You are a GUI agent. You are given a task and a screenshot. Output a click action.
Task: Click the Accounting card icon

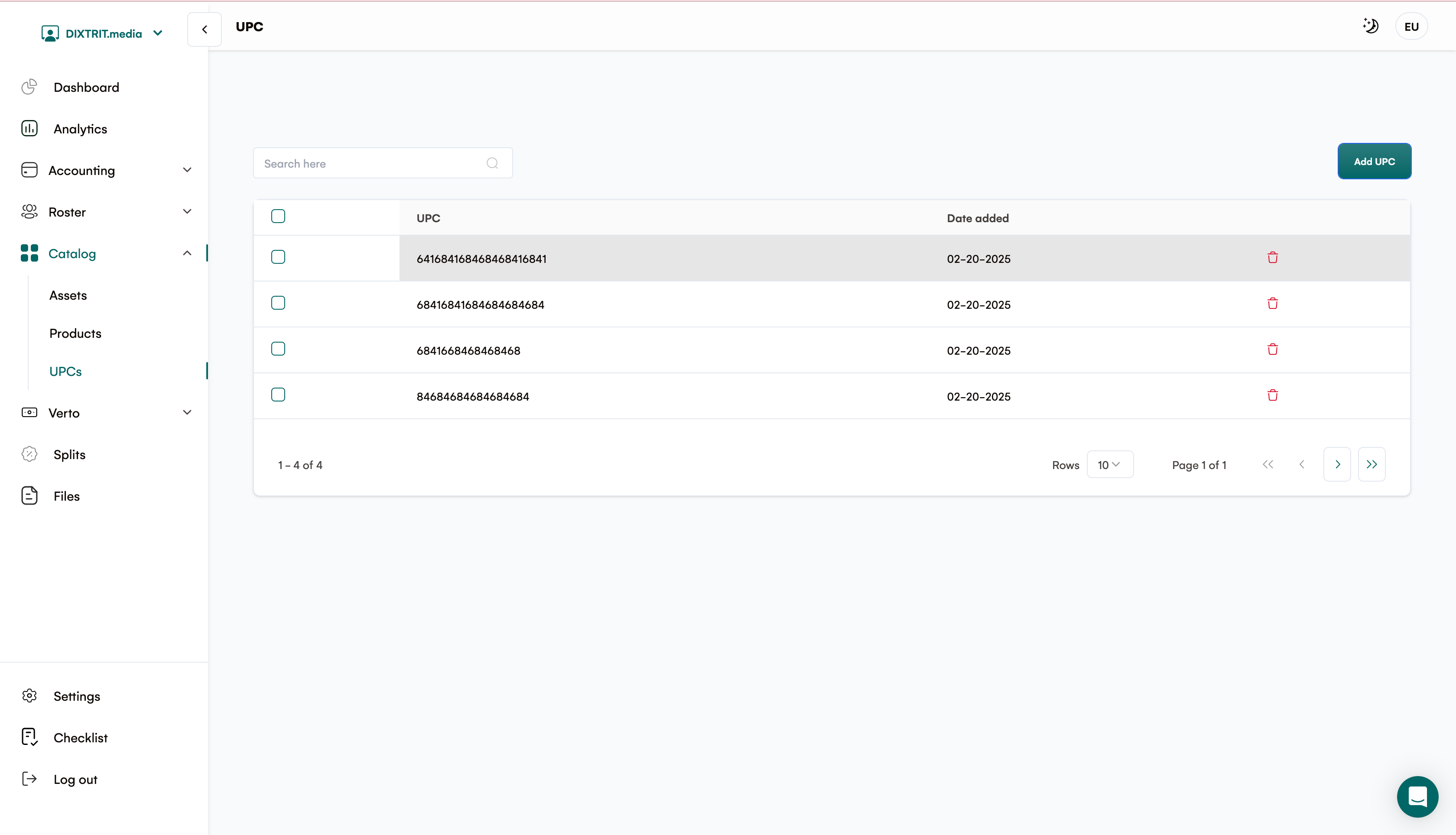point(29,170)
